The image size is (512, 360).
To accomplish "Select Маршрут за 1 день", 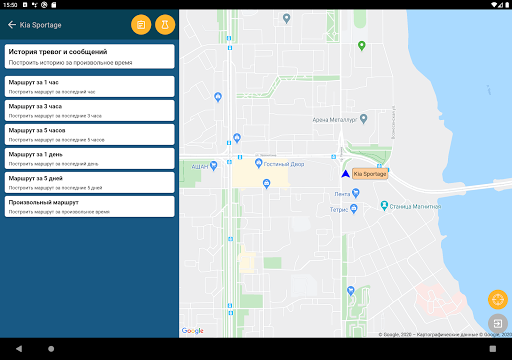I will click(x=90, y=159).
